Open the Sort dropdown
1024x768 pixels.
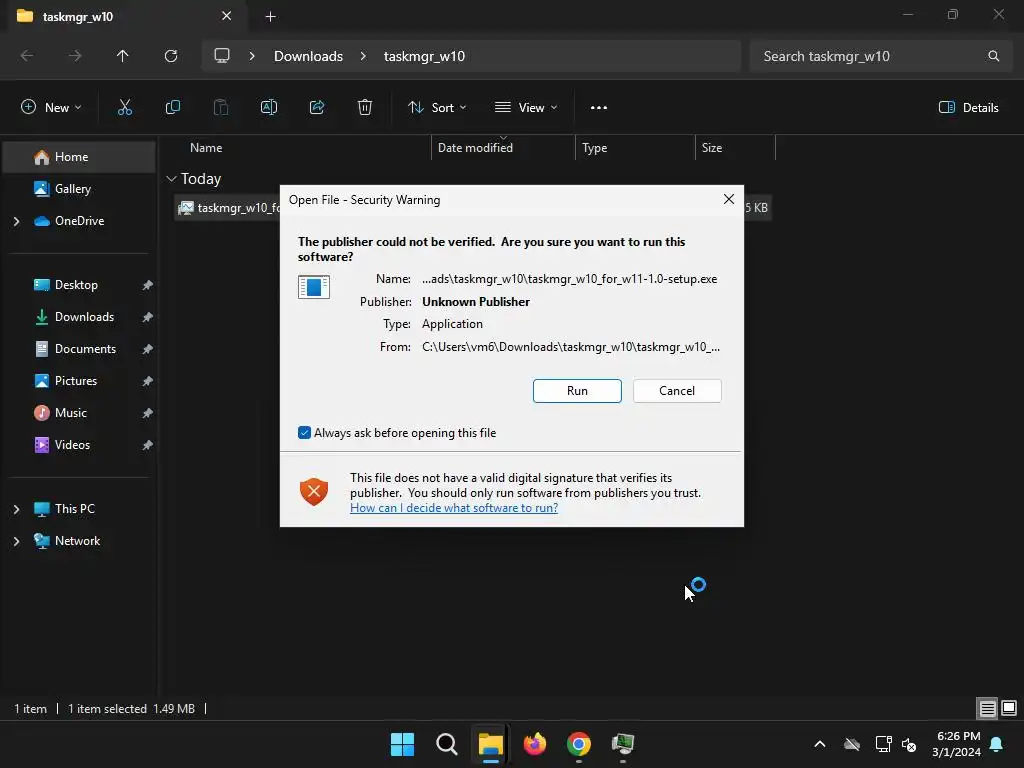[437, 108]
